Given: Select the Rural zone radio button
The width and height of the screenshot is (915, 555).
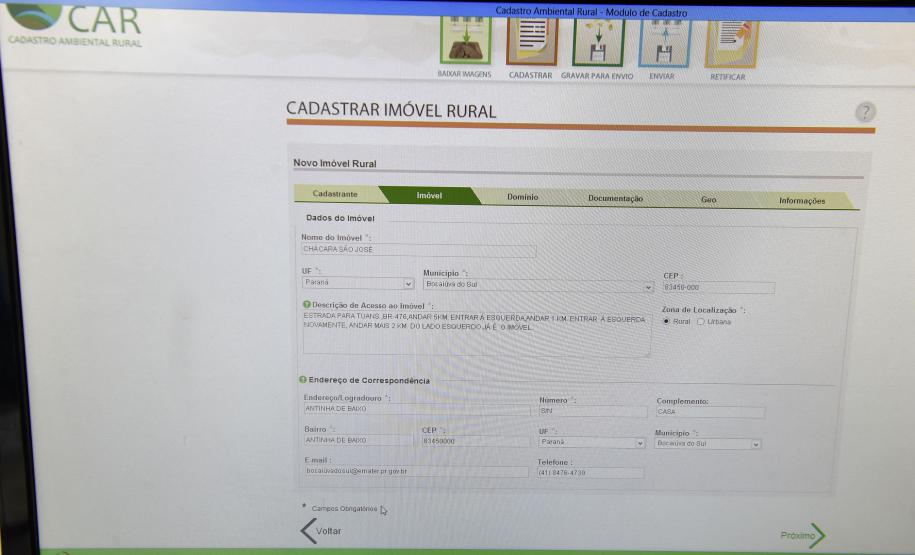Looking at the screenshot, I should (666, 321).
